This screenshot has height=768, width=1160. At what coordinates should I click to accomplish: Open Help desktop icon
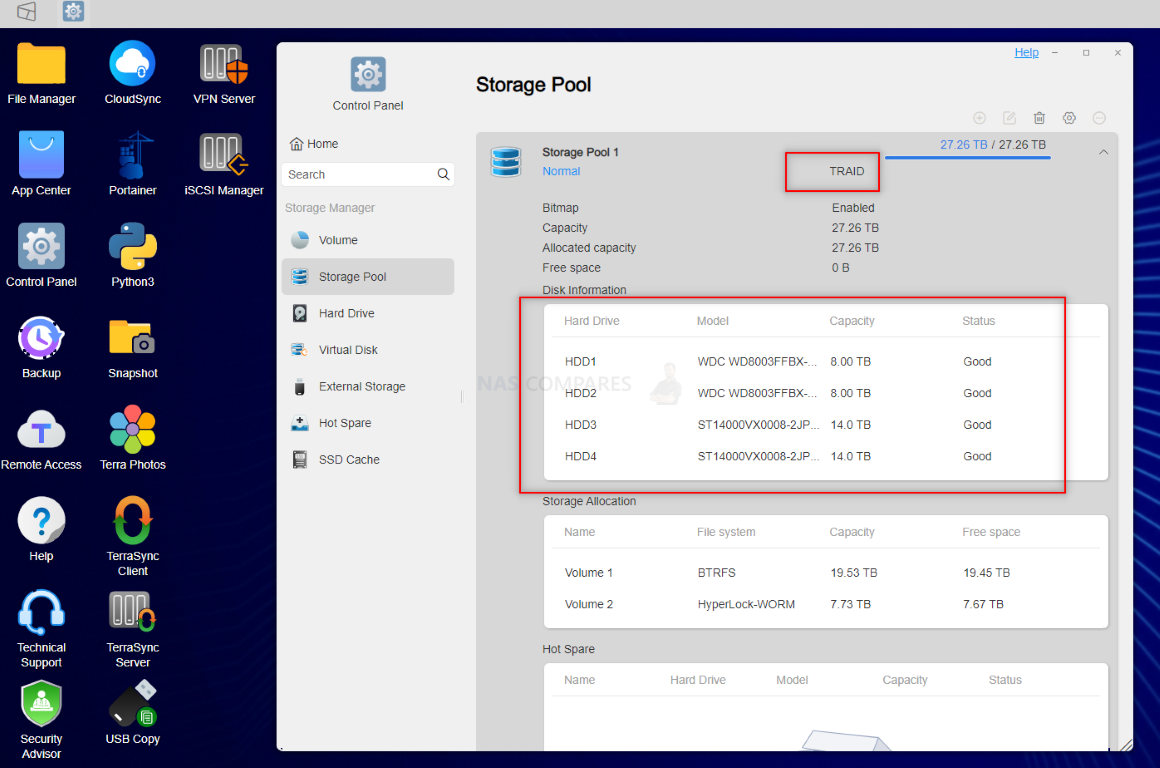tap(41, 530)
